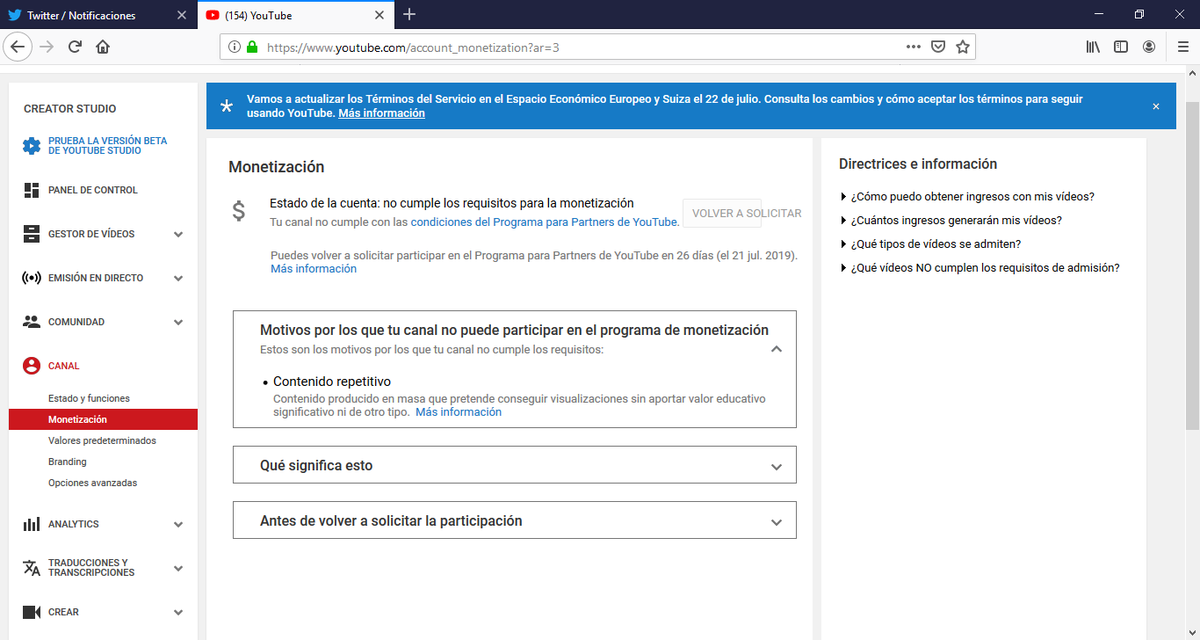
Task: Dismiss the blue terms update banner
Action: [1156, 106]
